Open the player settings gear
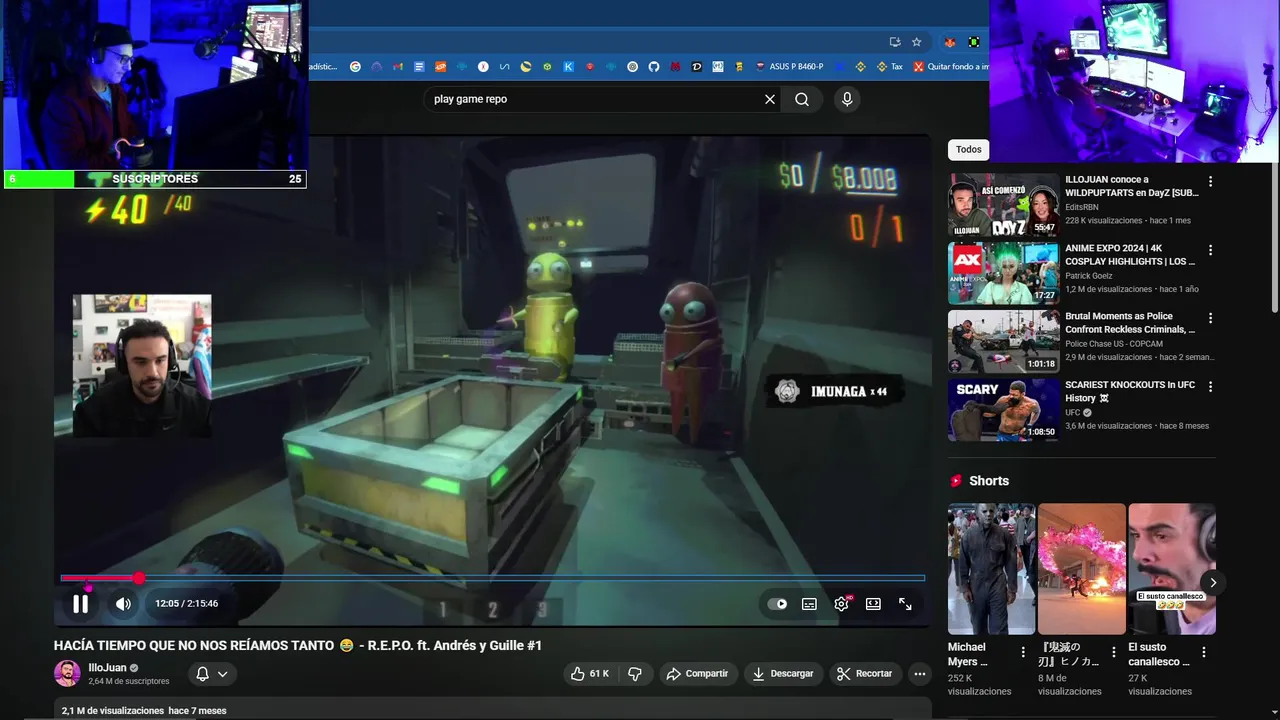This screenshot has width=1280, height=720. pyautogui.click(x=841, y=604)
